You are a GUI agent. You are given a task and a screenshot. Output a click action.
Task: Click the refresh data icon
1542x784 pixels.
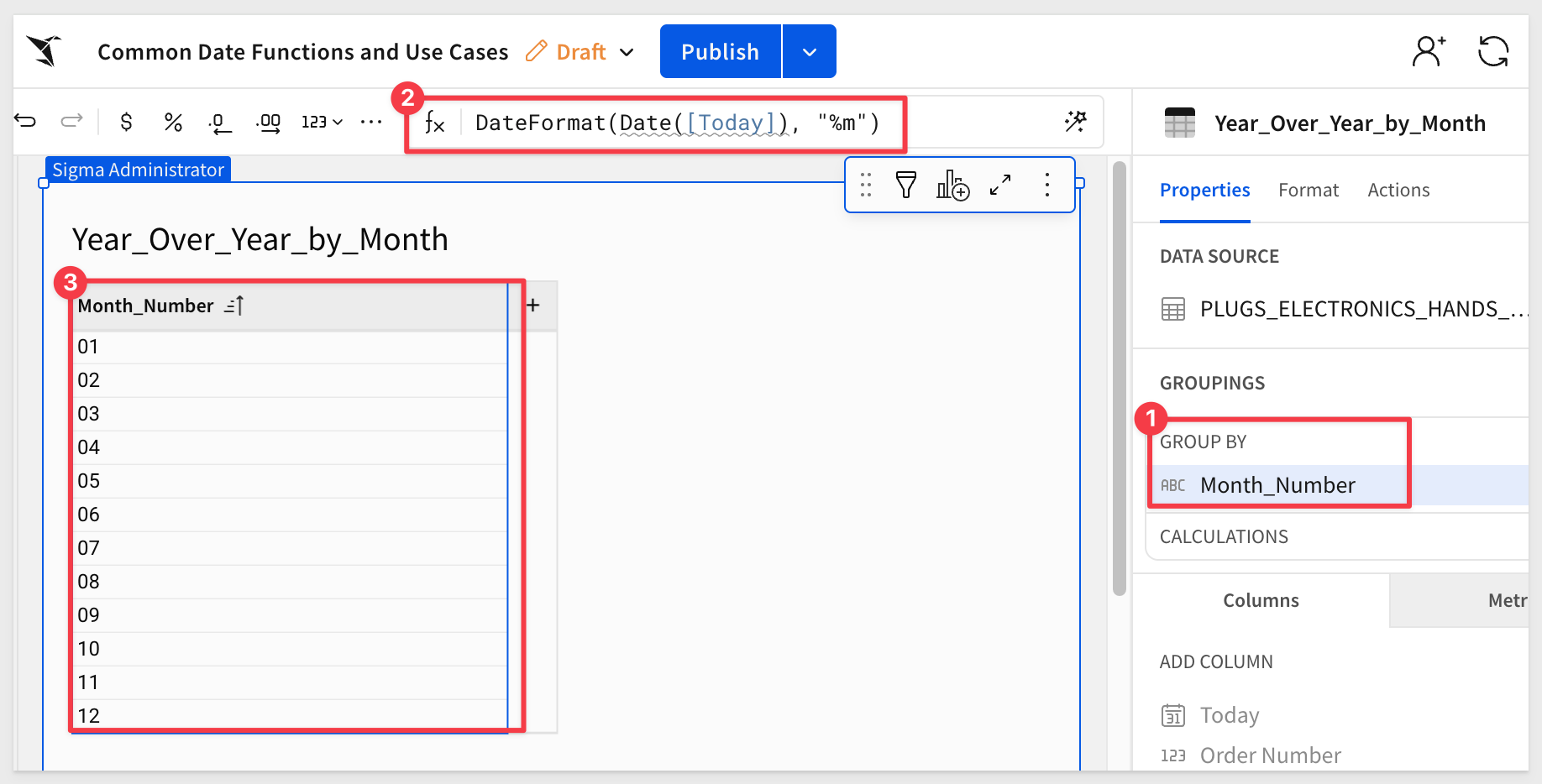click(x=1492, y=52)
